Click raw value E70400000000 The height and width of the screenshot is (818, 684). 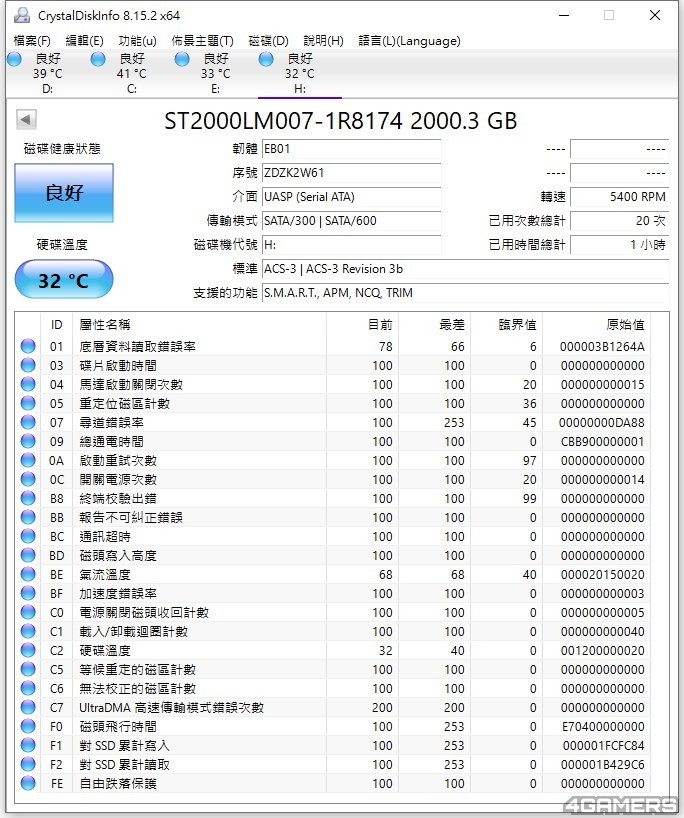click(603, 726)
